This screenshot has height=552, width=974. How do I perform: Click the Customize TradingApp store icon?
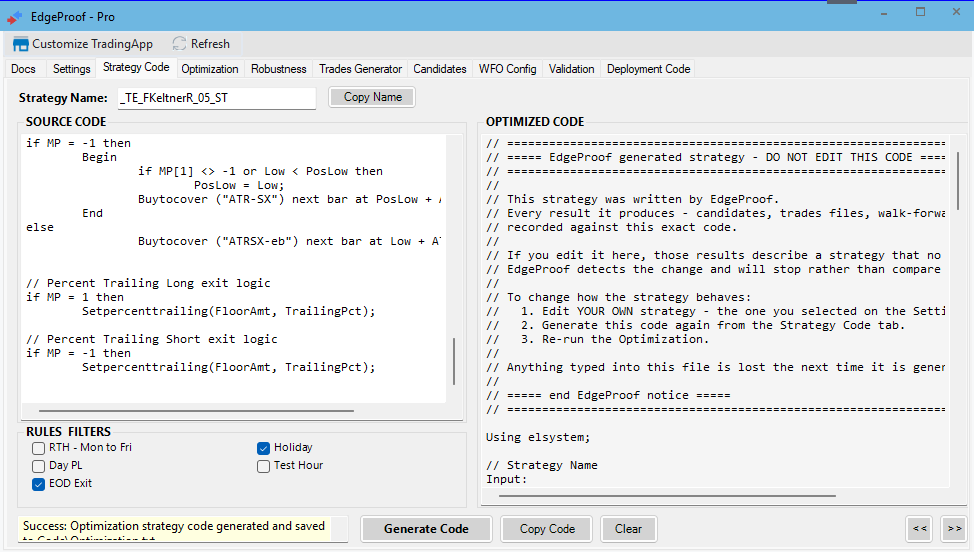[20, 44]
